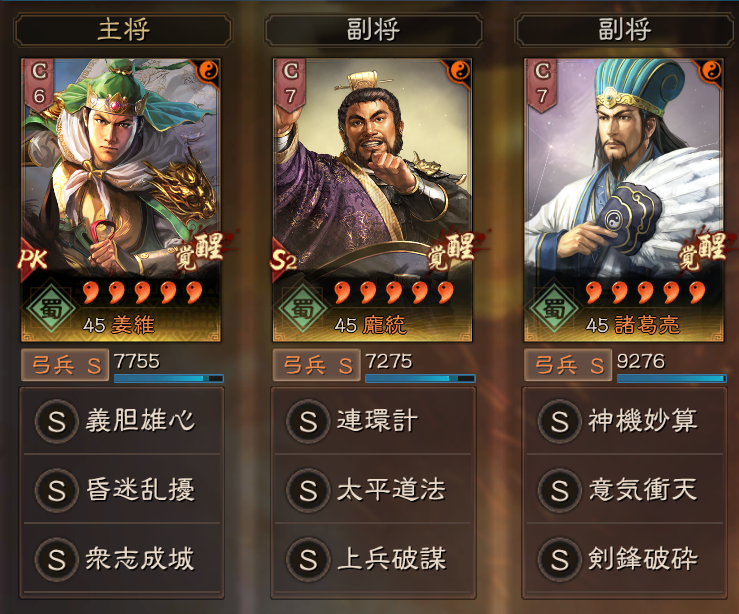
Task: Open the 姜維 general card portrait
Action: [x=121, y=200]
